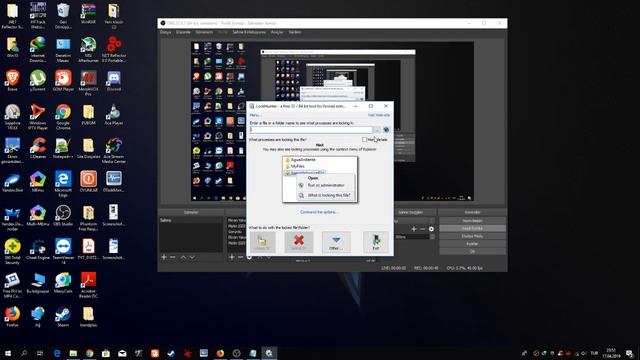Open Acrobat Reader DC desktop icon
The height and width of the screenshot is (360, 640).
[x=88, y=285]
